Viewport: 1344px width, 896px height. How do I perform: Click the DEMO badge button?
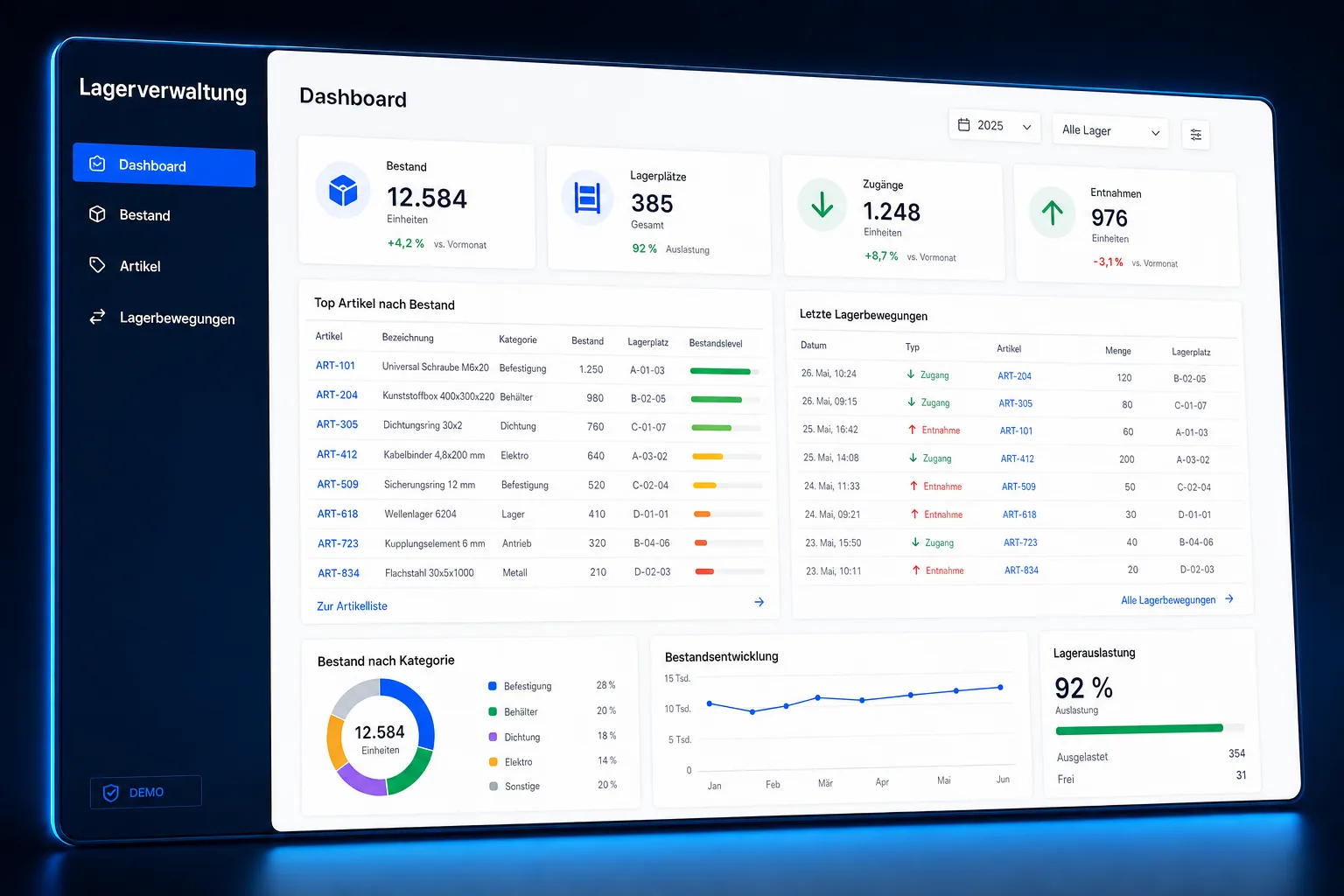[x=146, y=792]
